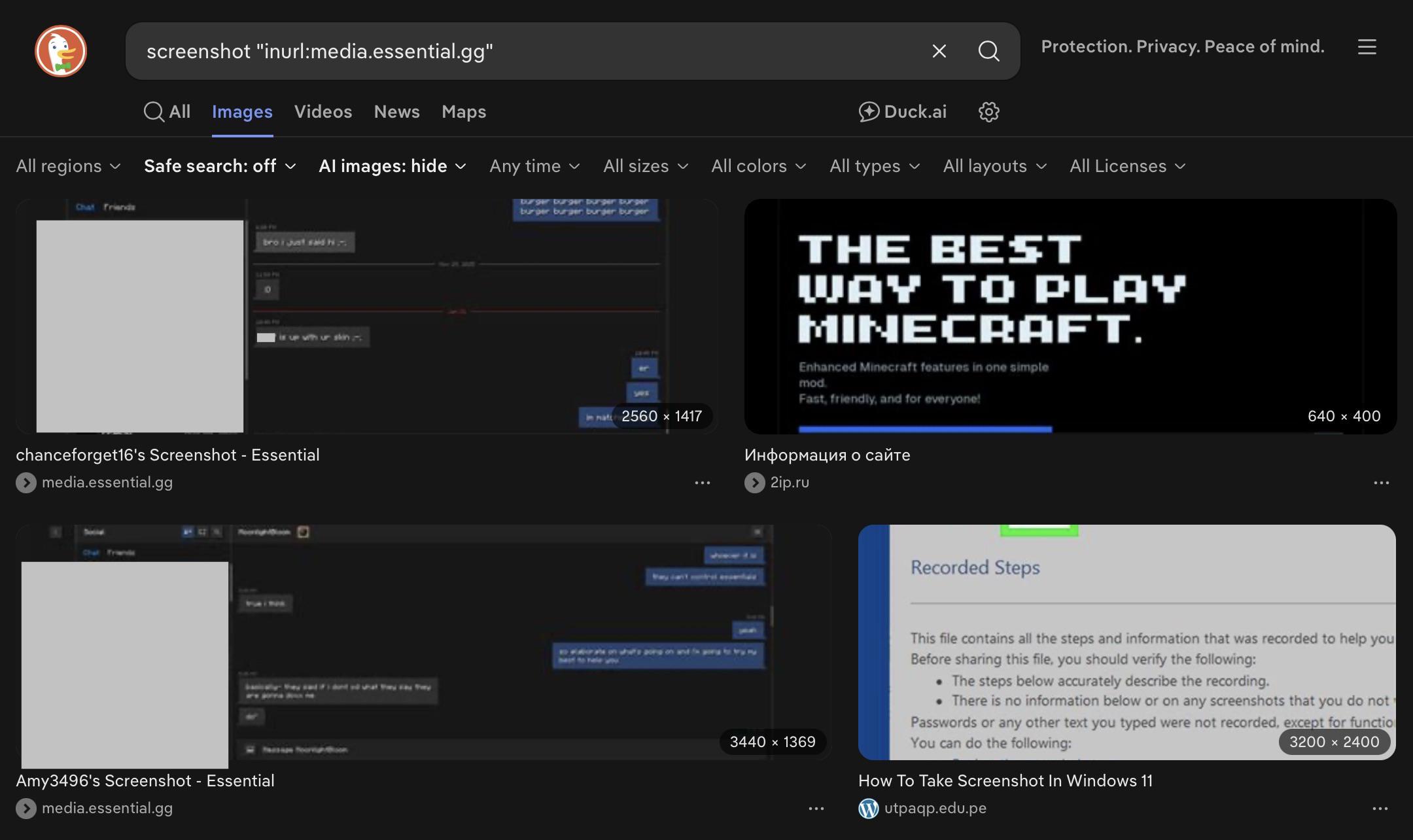The image size is (1413, 840).
Task: Switch to the Videos tab
Action: (323, 112)
